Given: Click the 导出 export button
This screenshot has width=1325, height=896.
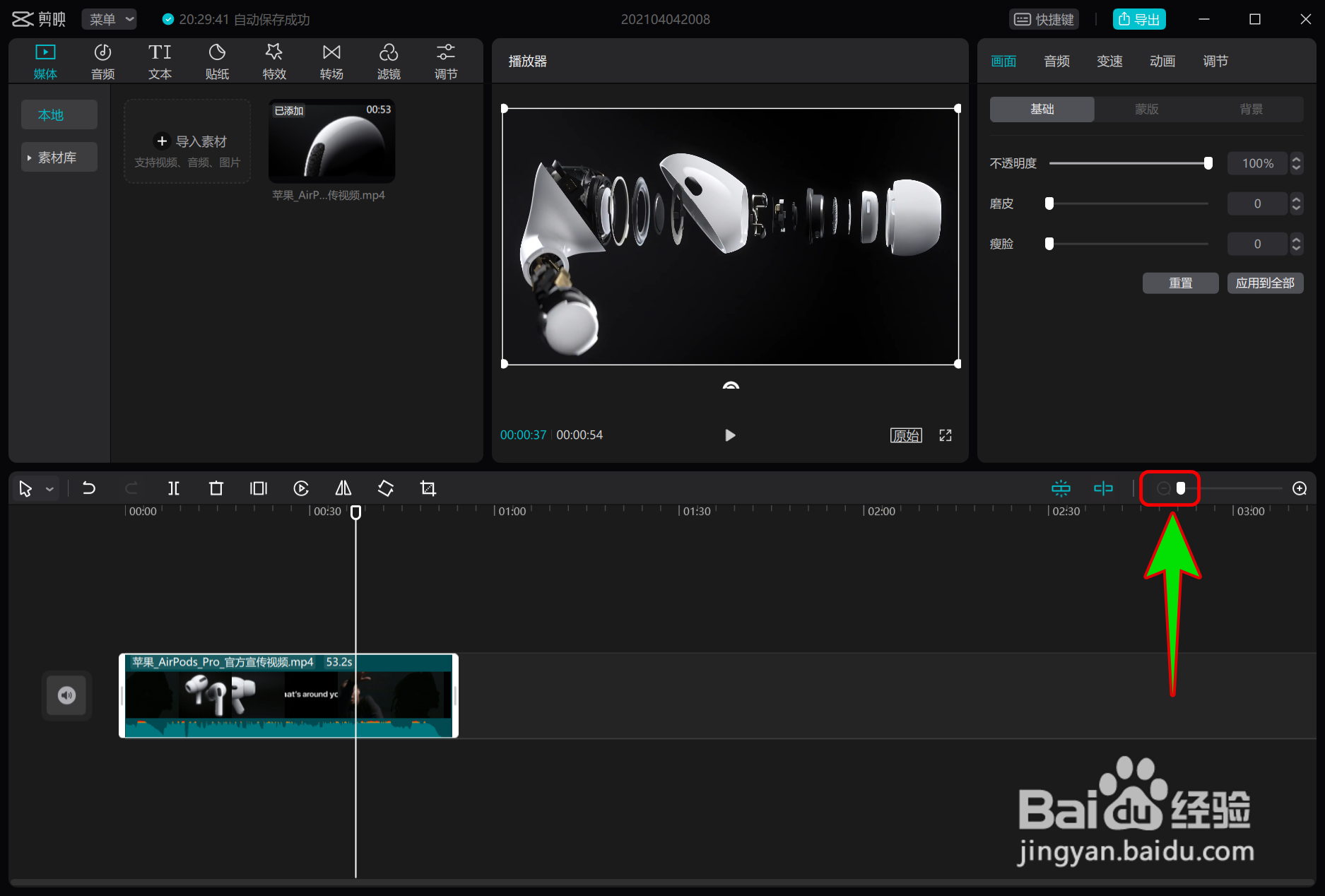Looking at the screenshot, I should click(x=1139, y=19).
